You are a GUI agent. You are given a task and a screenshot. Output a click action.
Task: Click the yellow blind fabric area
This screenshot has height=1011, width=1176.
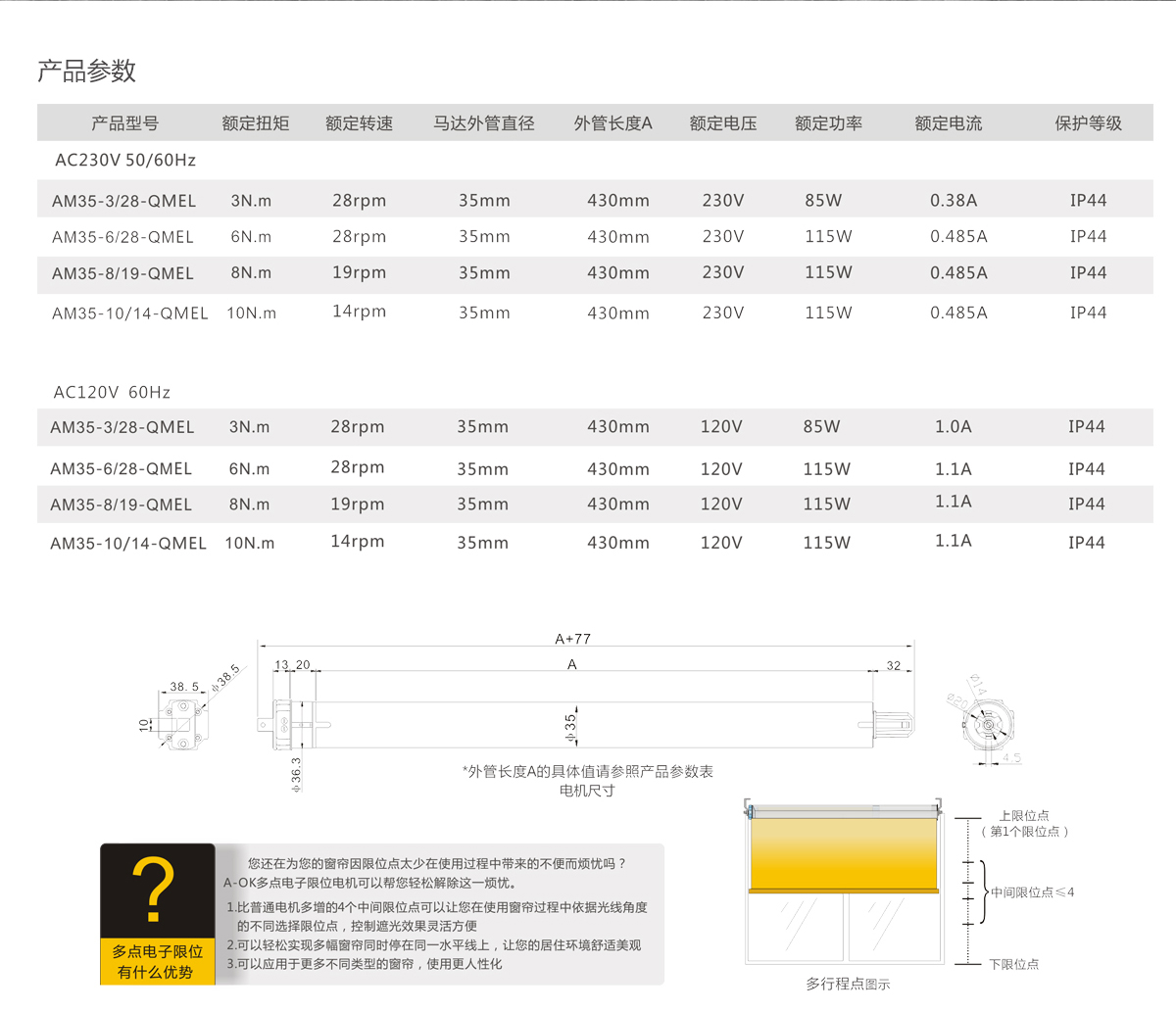844,852
